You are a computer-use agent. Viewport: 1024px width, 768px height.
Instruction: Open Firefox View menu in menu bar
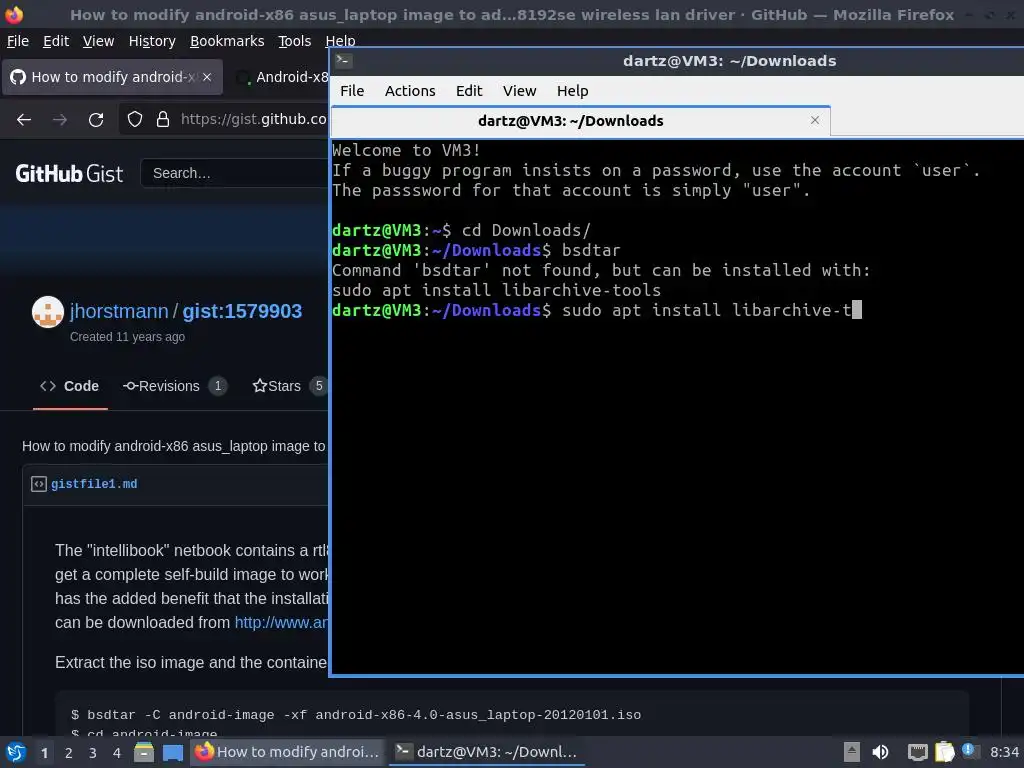(98, 41)
